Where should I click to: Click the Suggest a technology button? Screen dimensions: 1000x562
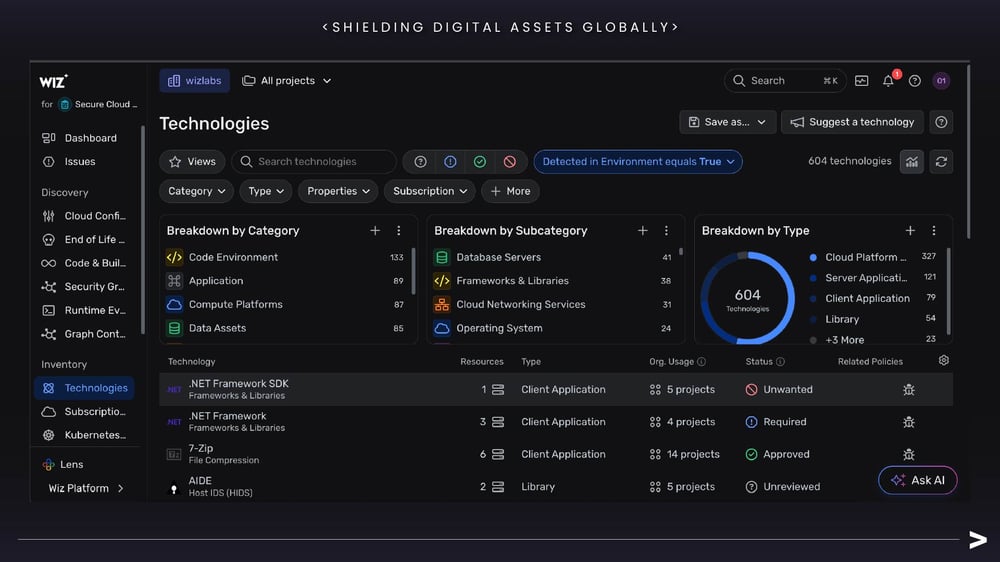[852, 122]
